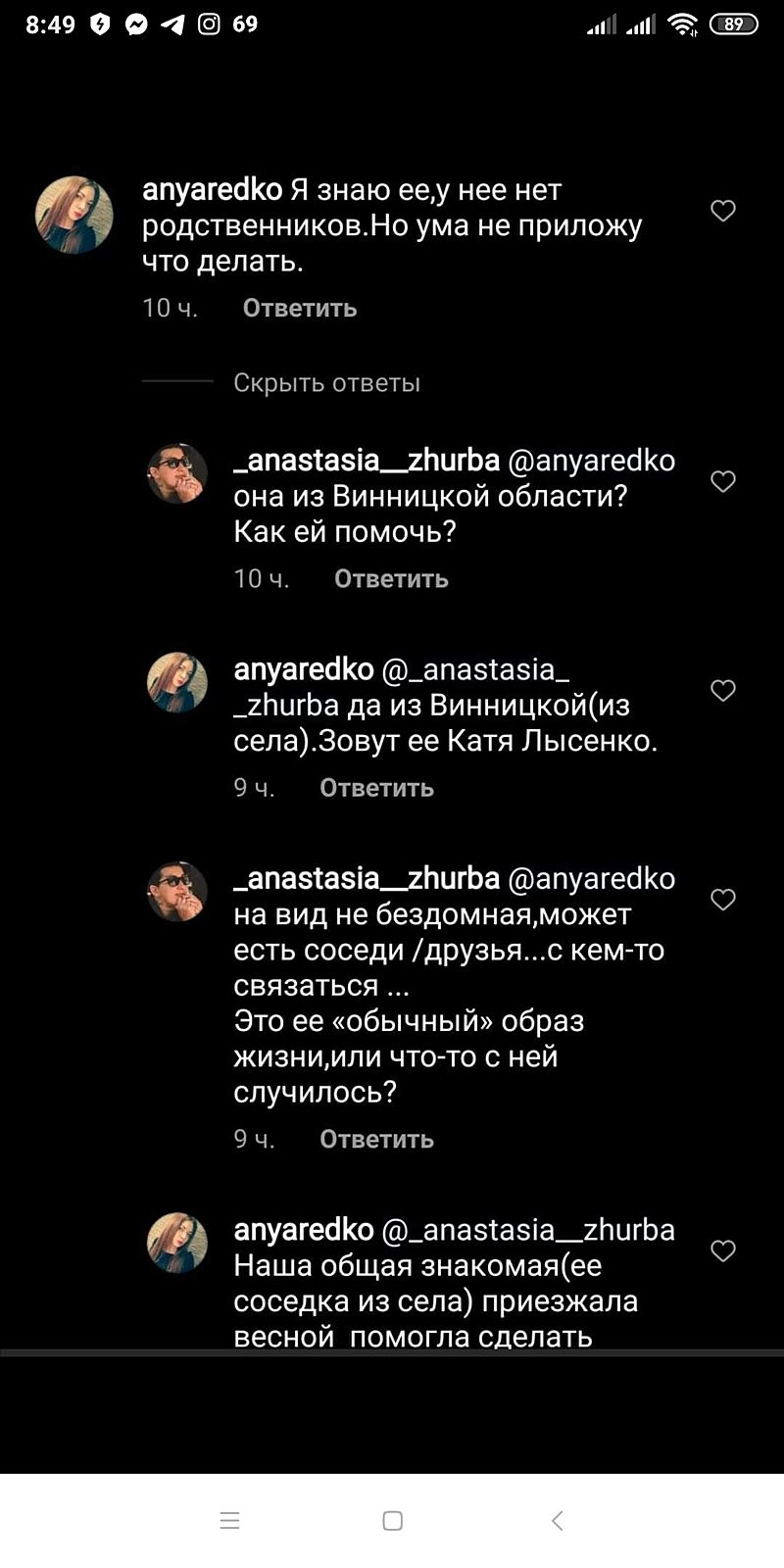The height and width of the screenshot is (1568, 784).
Task: Tap heart on comment 'на вид не бездомная'
Action: point(723,900)
